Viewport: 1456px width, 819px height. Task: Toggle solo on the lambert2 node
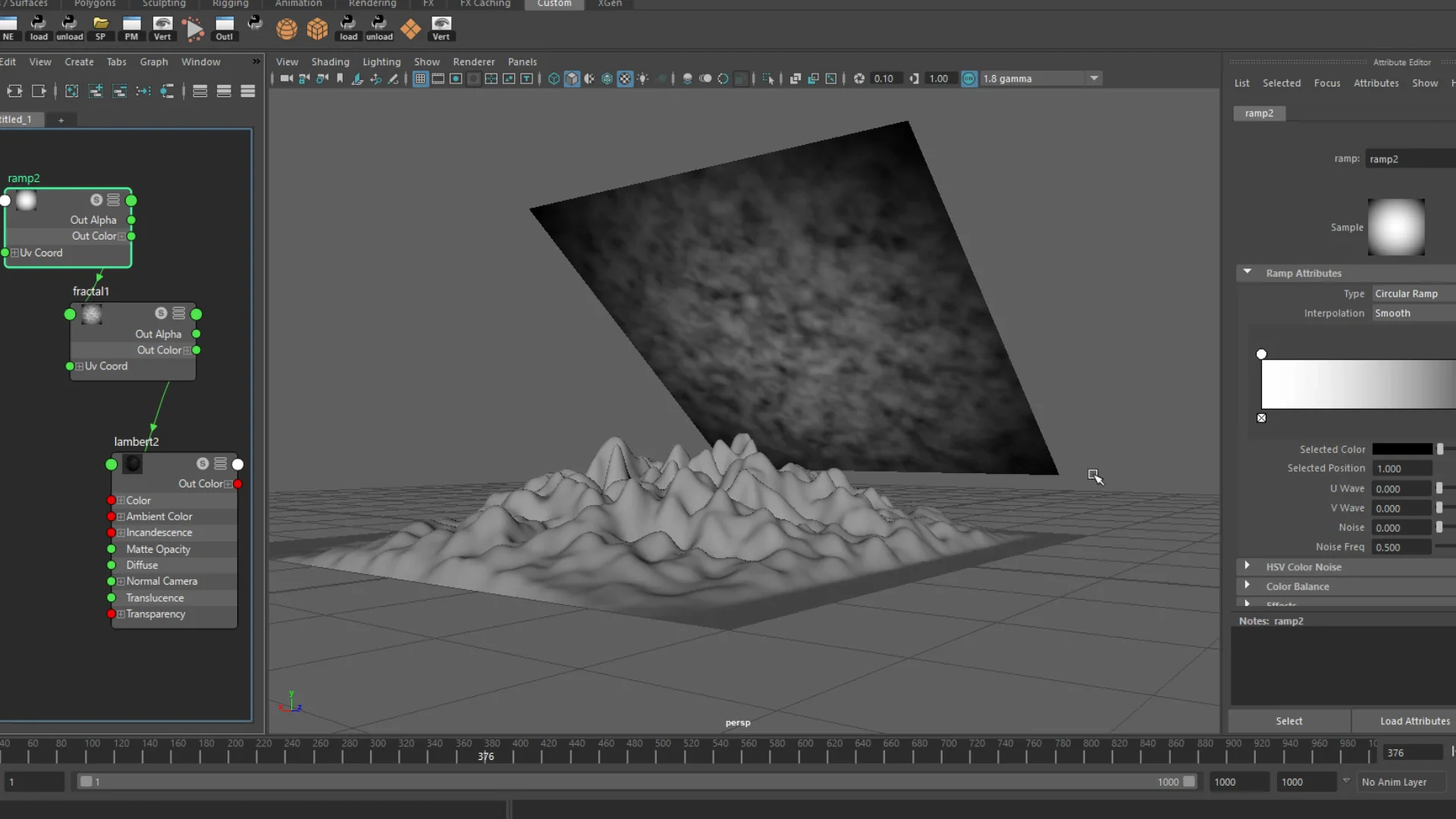(x=202, y=463)
